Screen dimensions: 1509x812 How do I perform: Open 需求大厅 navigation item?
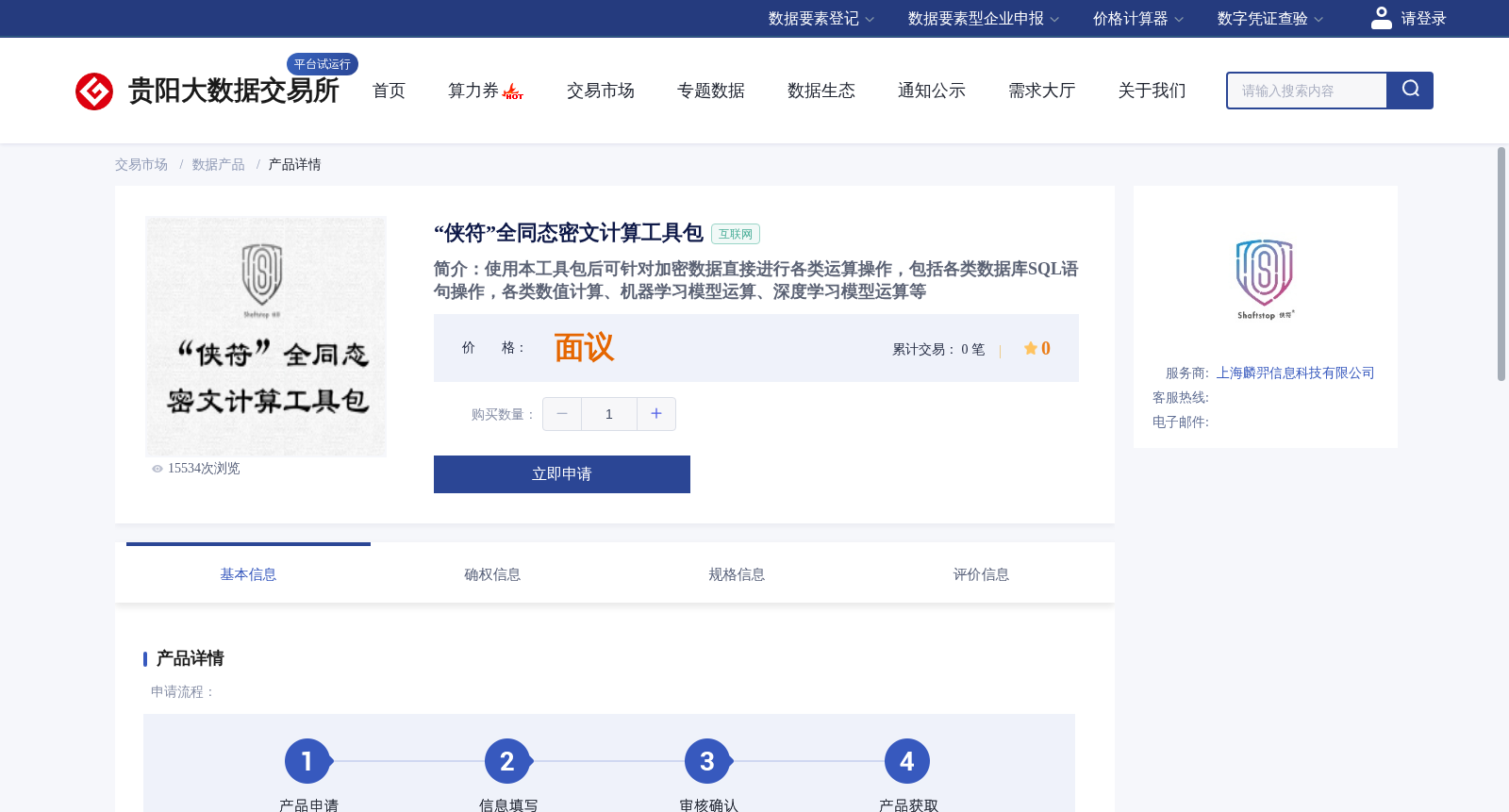[x=1042, y=91]
